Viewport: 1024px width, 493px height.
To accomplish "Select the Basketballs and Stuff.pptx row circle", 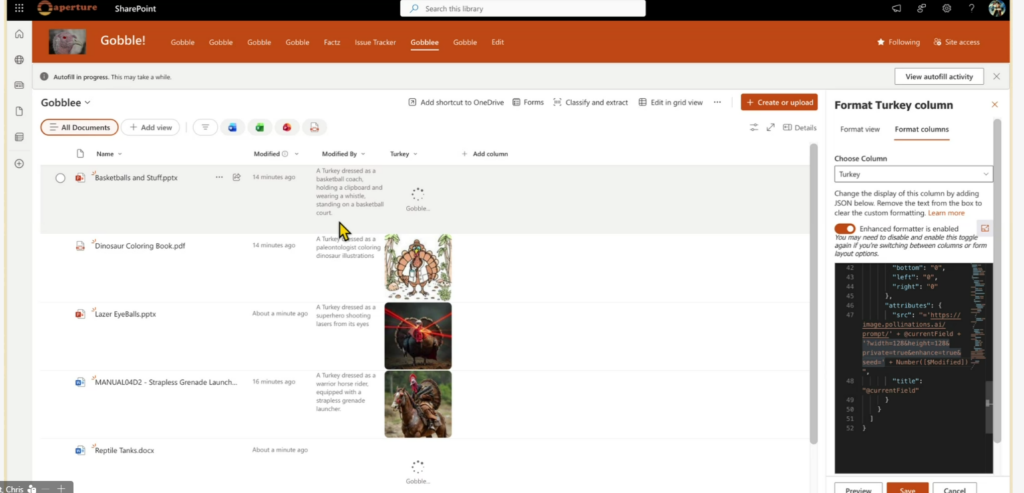I will pos(60,178).
